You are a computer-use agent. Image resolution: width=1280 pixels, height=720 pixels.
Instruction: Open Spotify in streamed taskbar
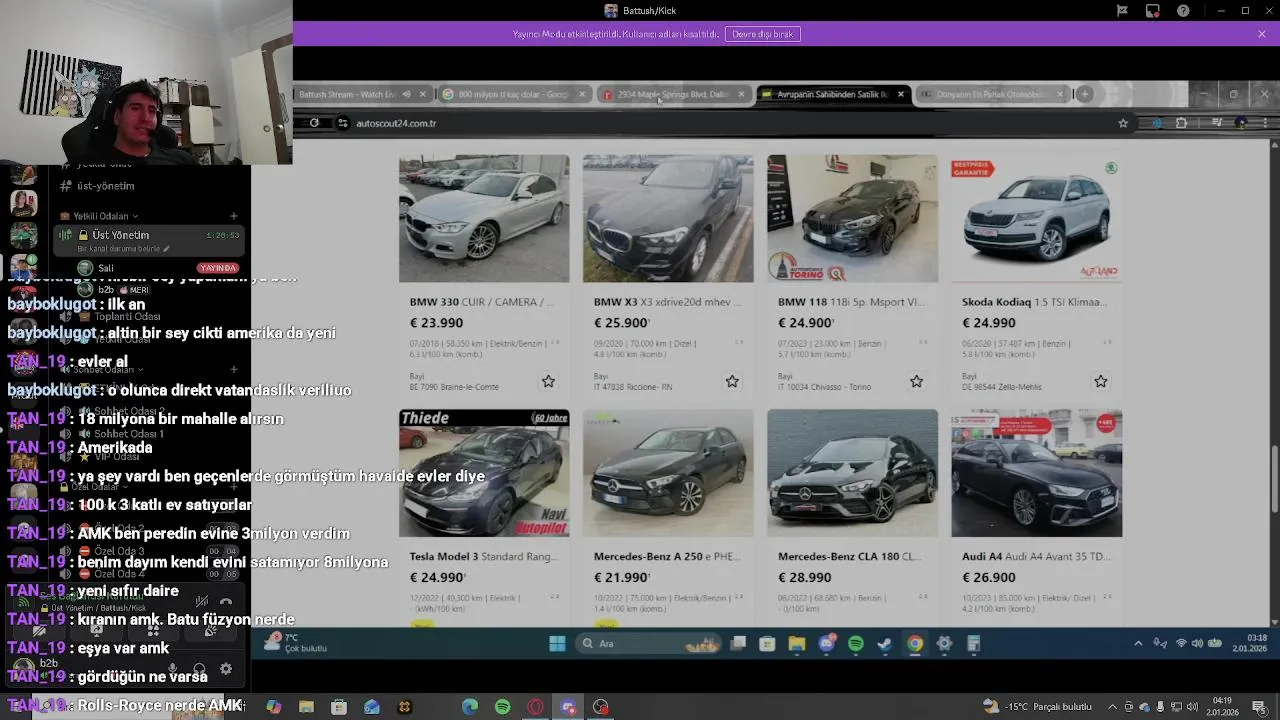[x=856, y=644]
